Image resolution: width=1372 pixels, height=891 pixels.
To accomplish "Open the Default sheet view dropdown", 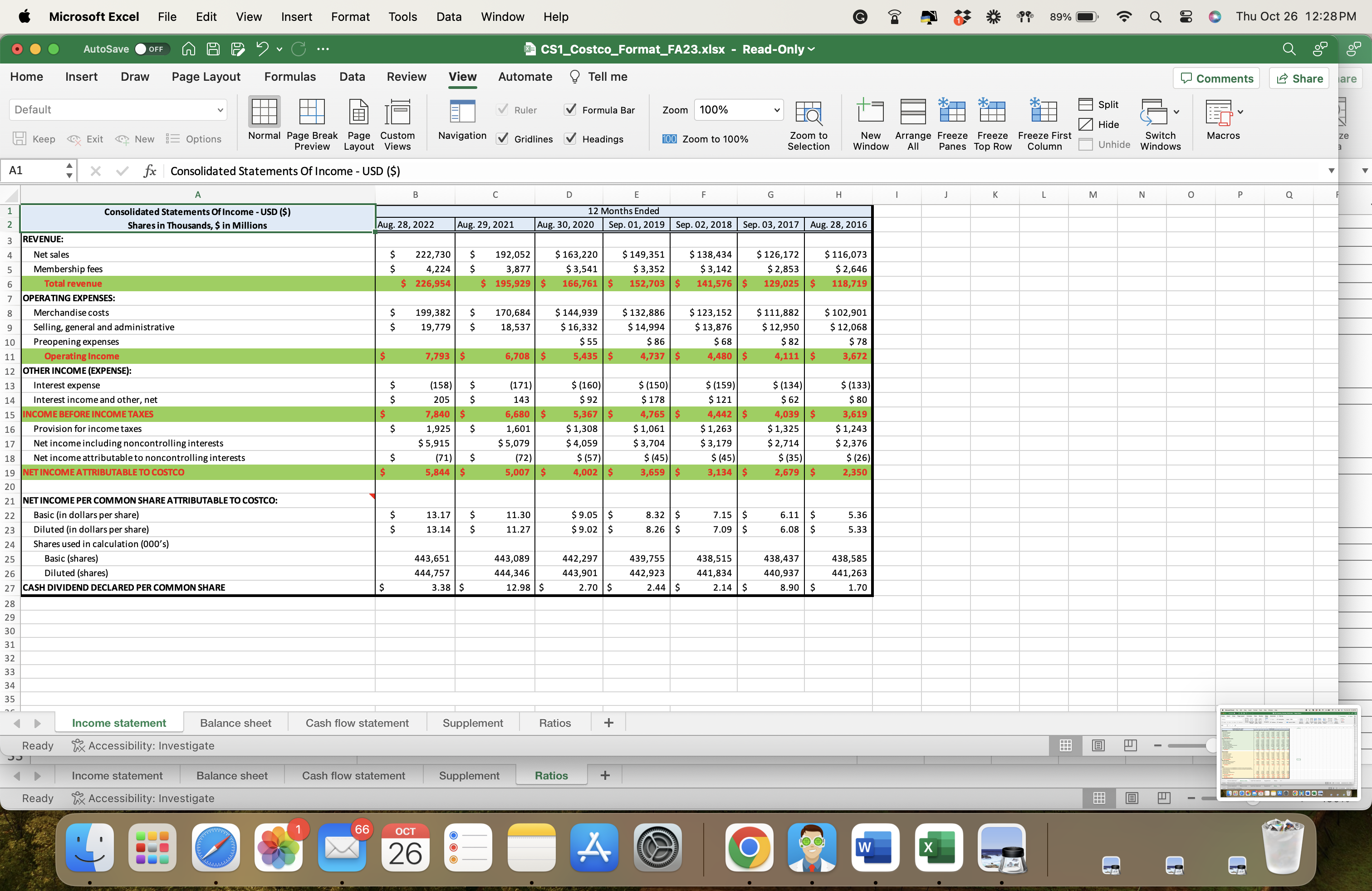I will pyautogui.click(x=118, y=109).
